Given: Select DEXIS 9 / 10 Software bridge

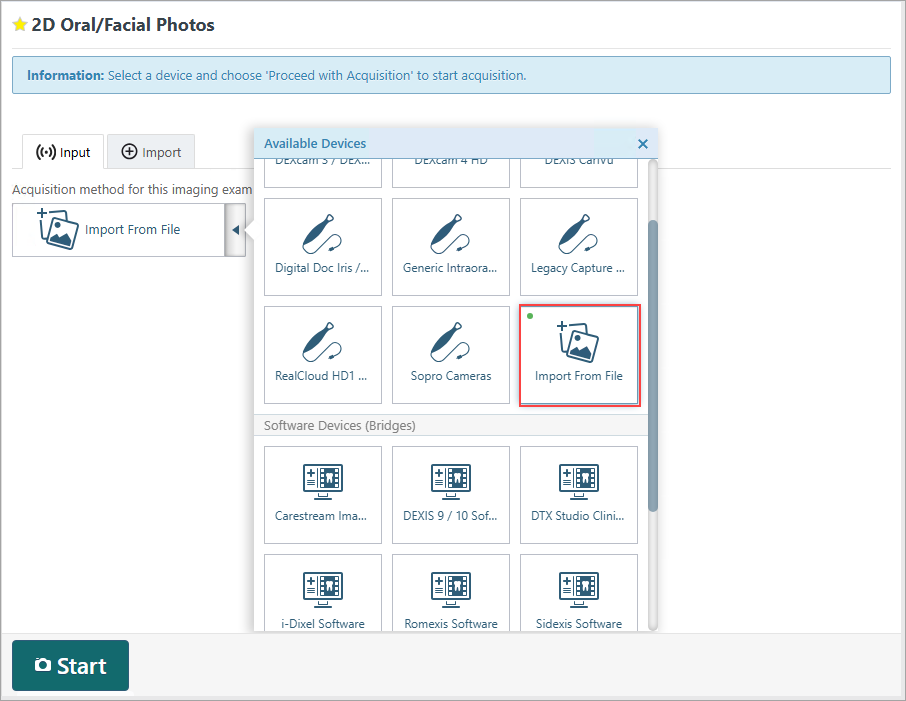Looking at the screenshot, I should (450, 494).
